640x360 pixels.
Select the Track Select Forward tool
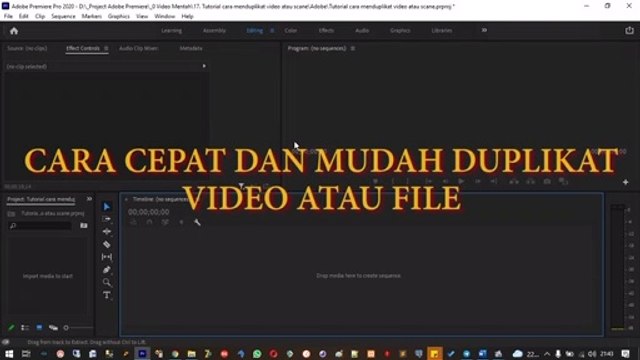tap(107, 219)
